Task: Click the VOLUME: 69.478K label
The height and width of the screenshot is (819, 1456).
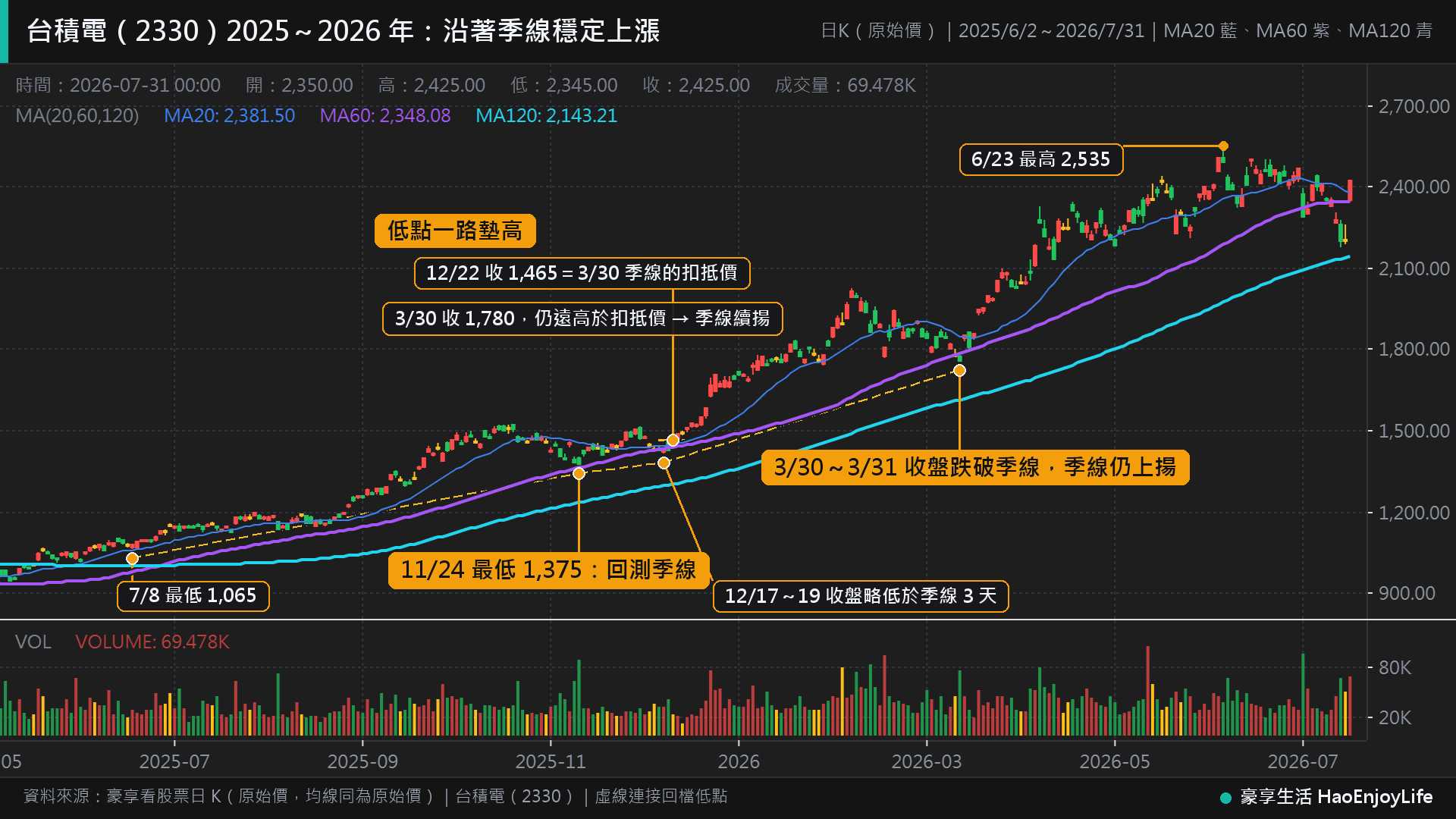Action: click(x=152, y=642)
